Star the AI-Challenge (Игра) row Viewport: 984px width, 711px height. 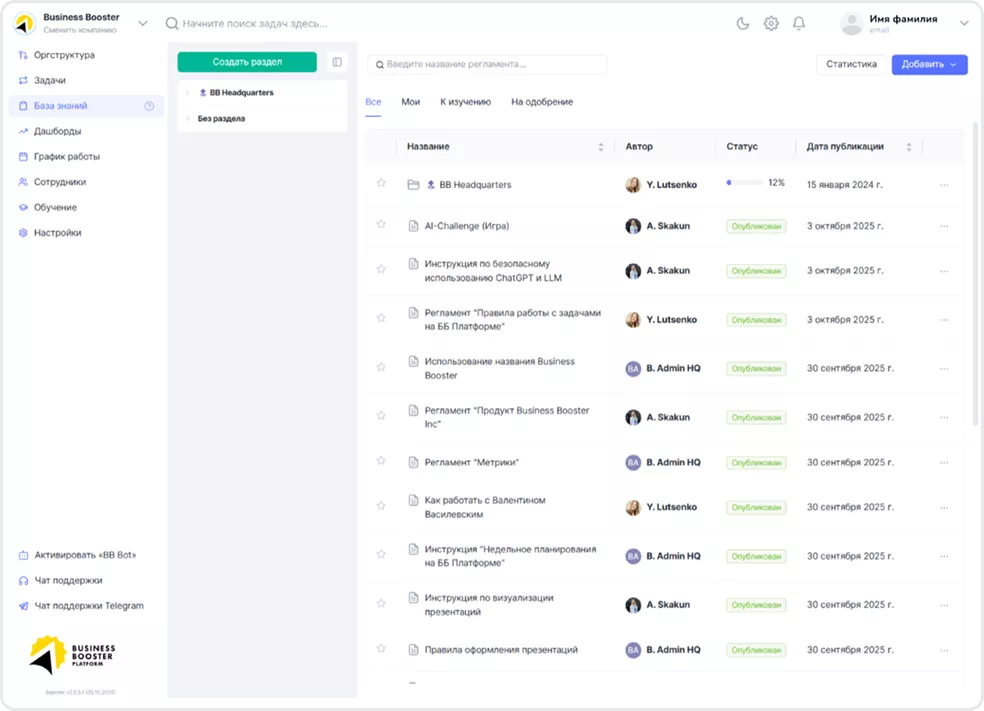[381, 224]
